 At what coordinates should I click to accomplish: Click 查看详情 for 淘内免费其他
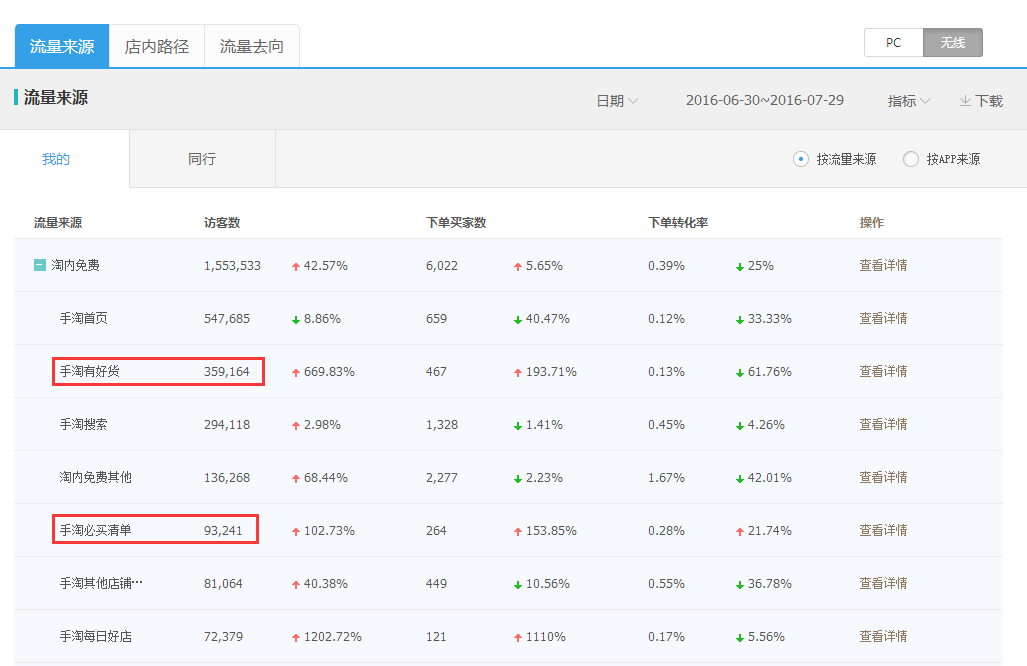coord(884,477)
